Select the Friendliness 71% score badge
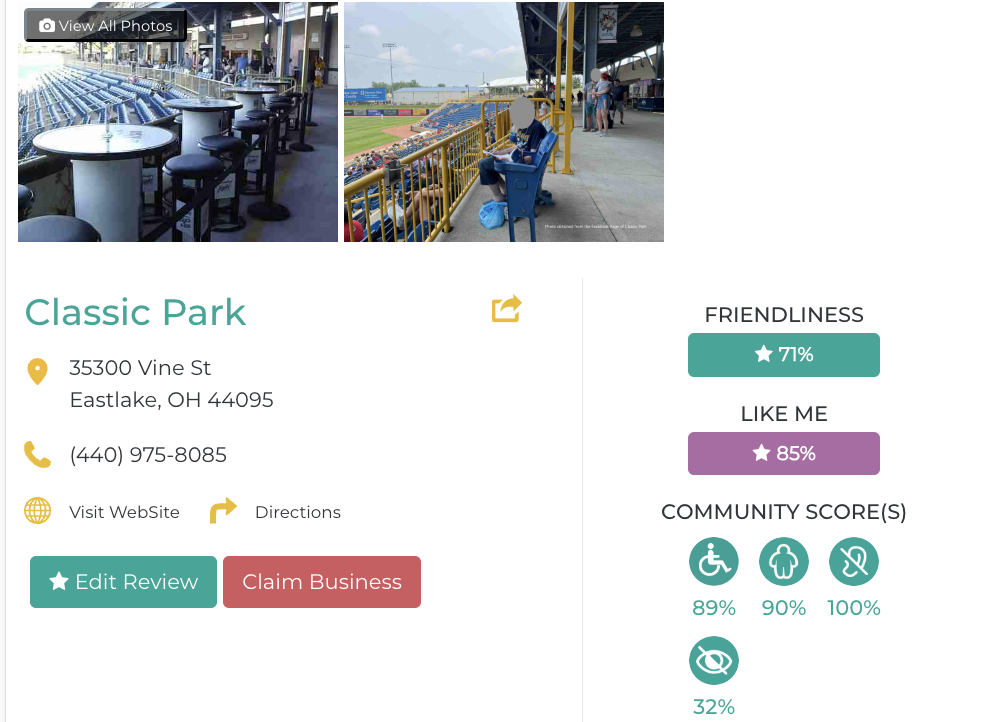The image size is (986, 722). pyautogui.click(x=784, y=355)
